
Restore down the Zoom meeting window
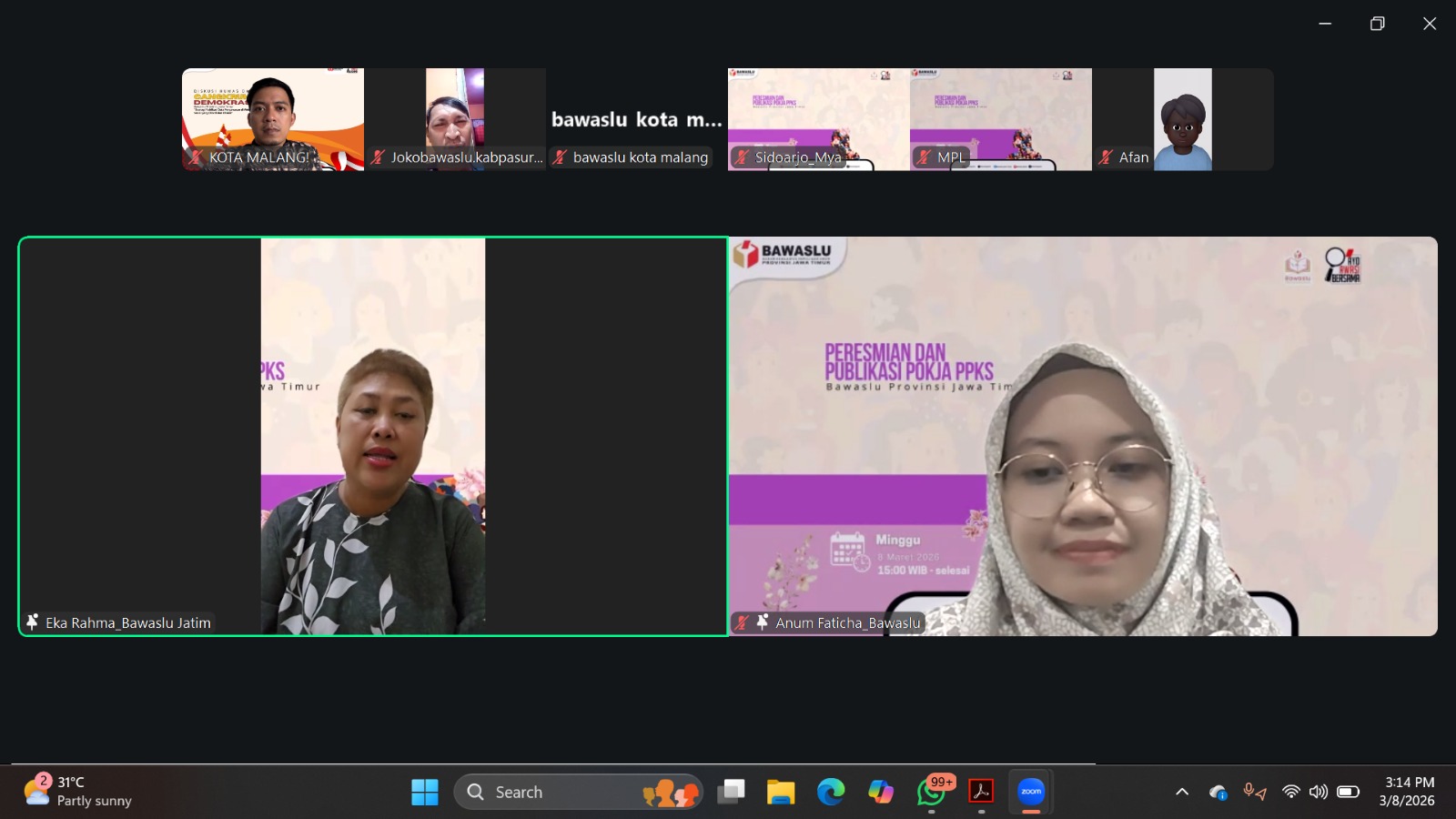coord(1378,24)
